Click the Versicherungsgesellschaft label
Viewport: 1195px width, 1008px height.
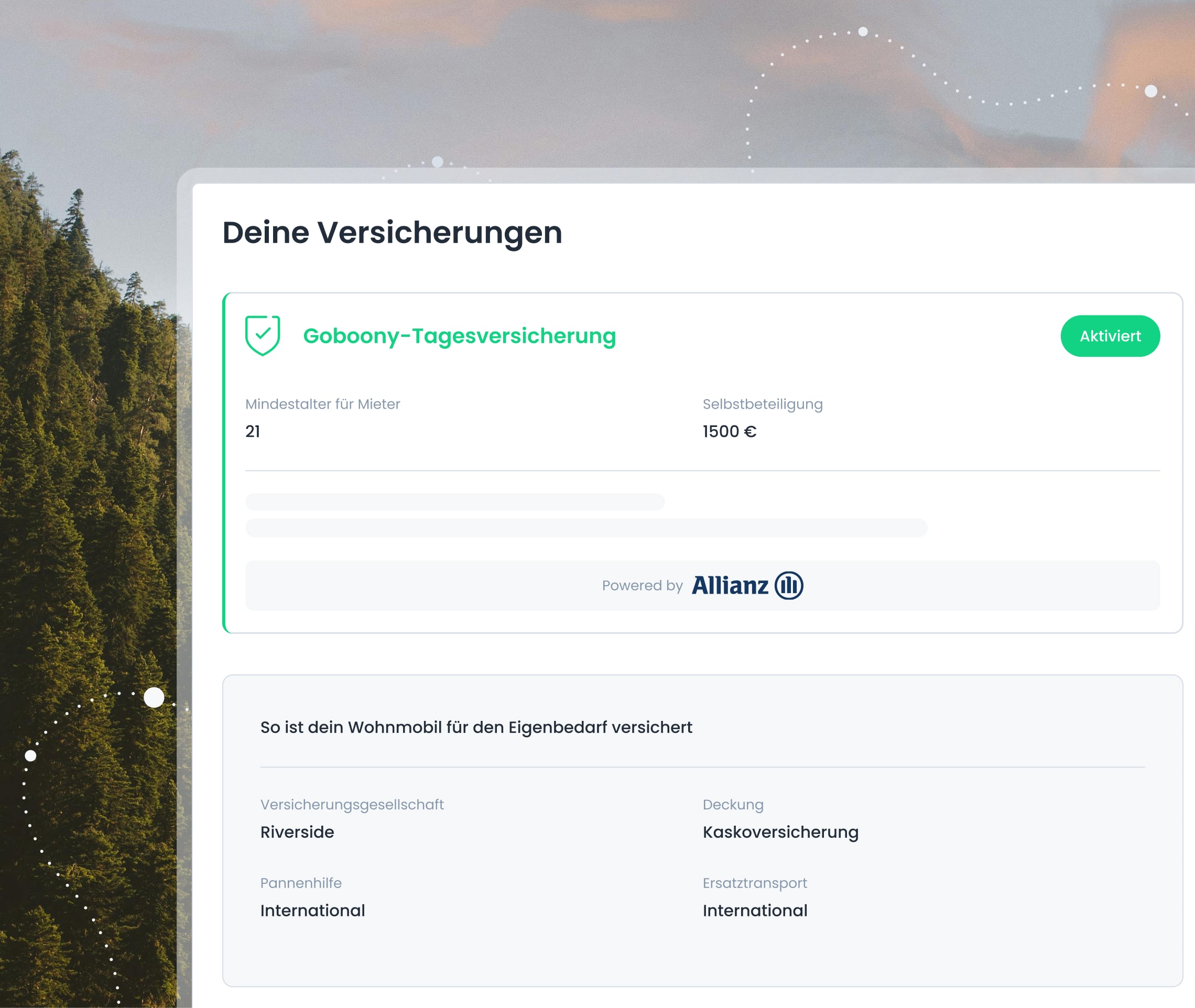(x=352, y=805)
